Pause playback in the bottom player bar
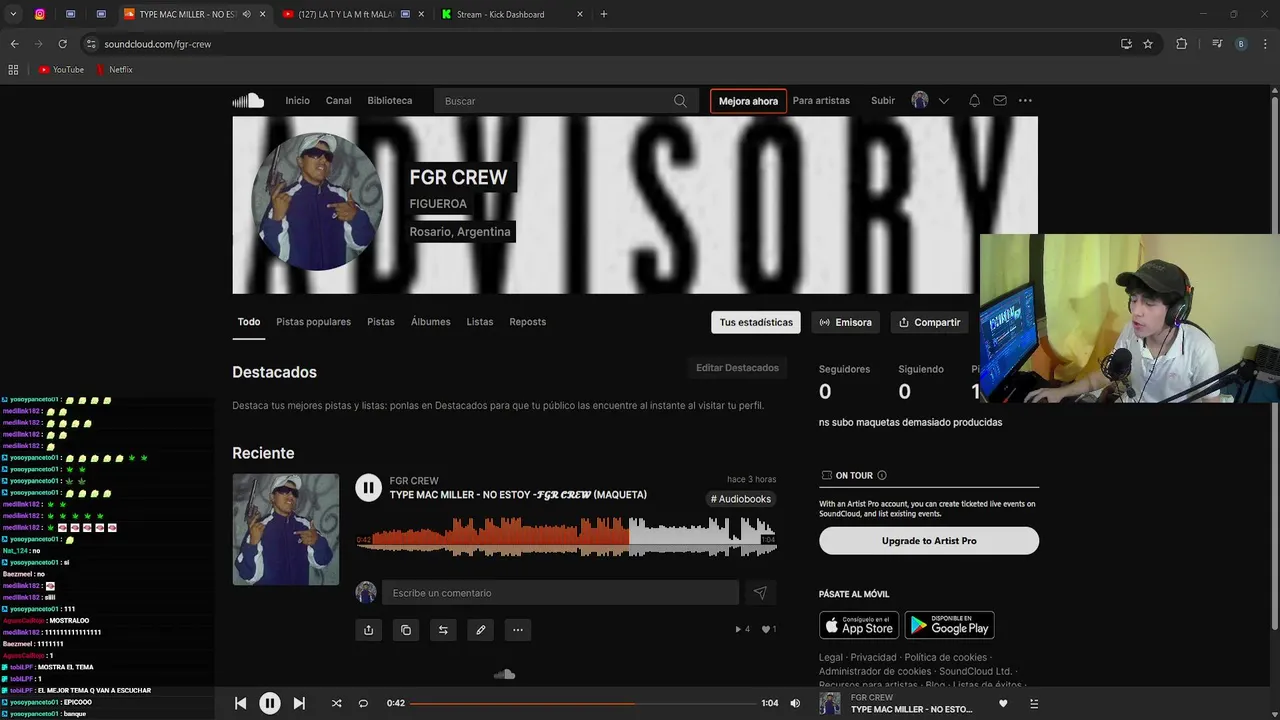Screen dimensions: 1280x720 pyautogui.click(x=270, y=703)
